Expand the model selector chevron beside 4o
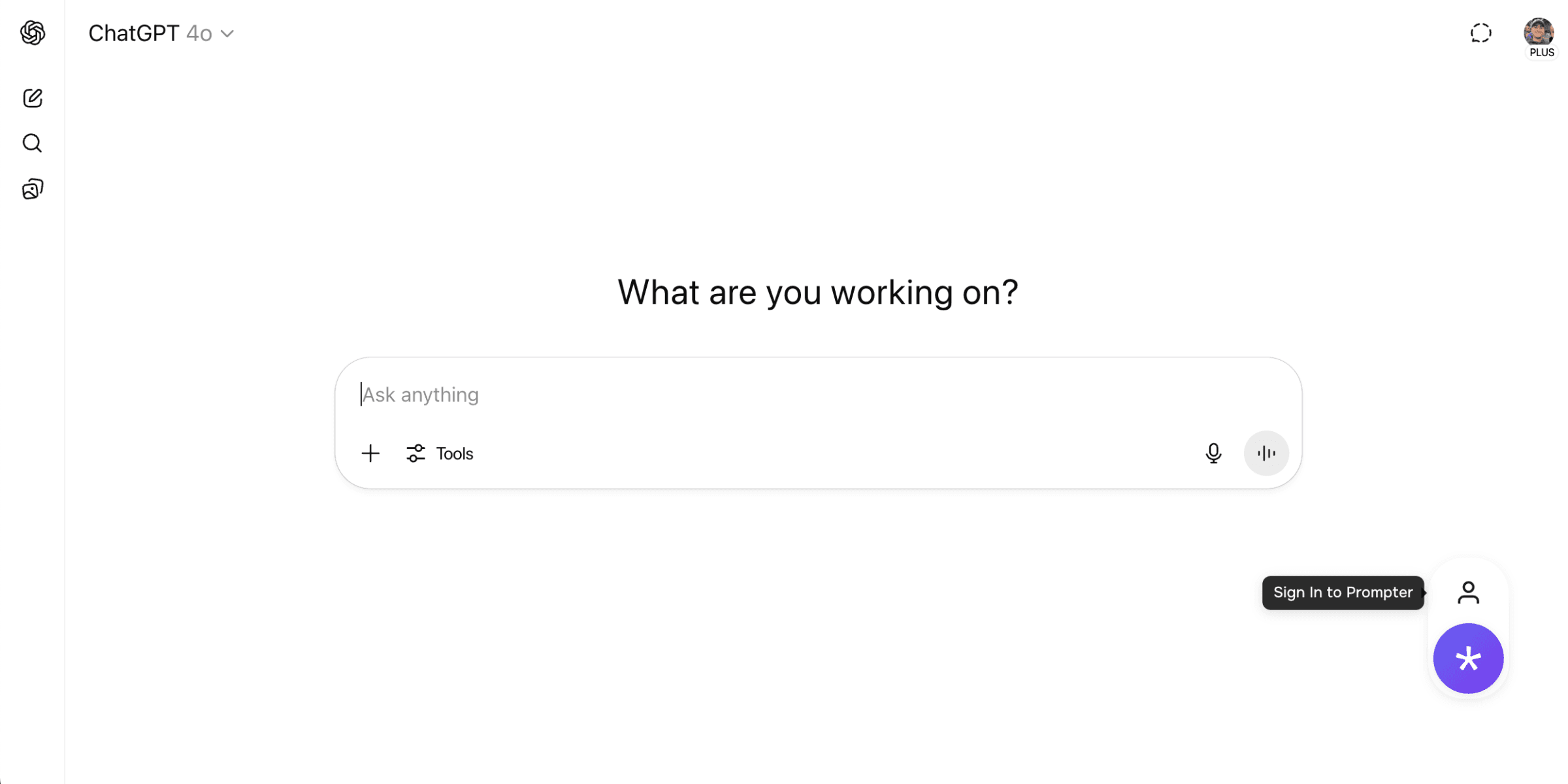The image size is (1568, 784). pyautogui.click(x=227, y=34)
